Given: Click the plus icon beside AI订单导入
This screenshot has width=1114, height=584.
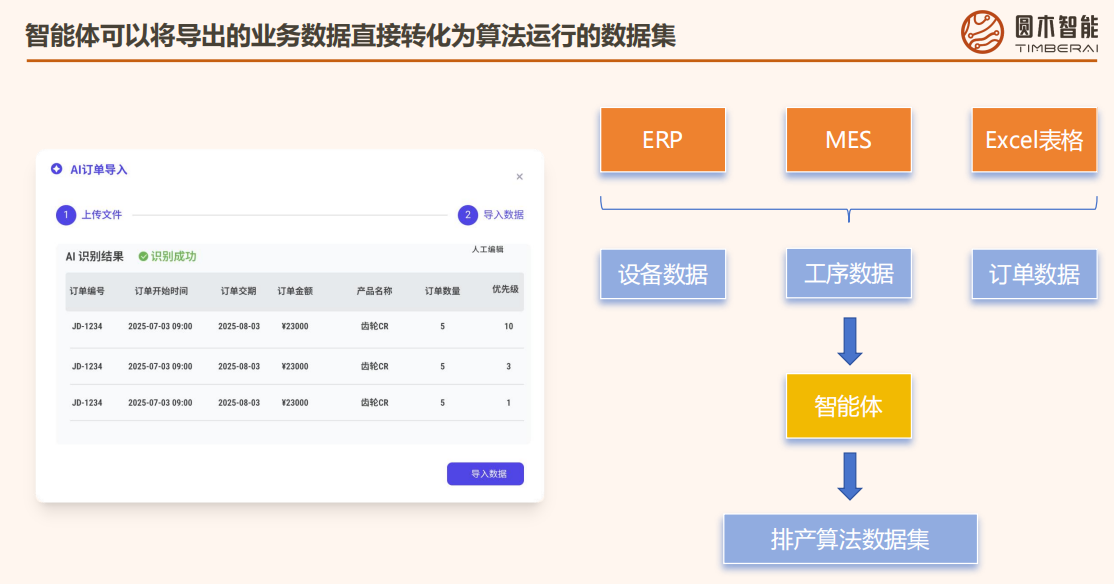Looking at the screenshot, I should tap(57, 169).
